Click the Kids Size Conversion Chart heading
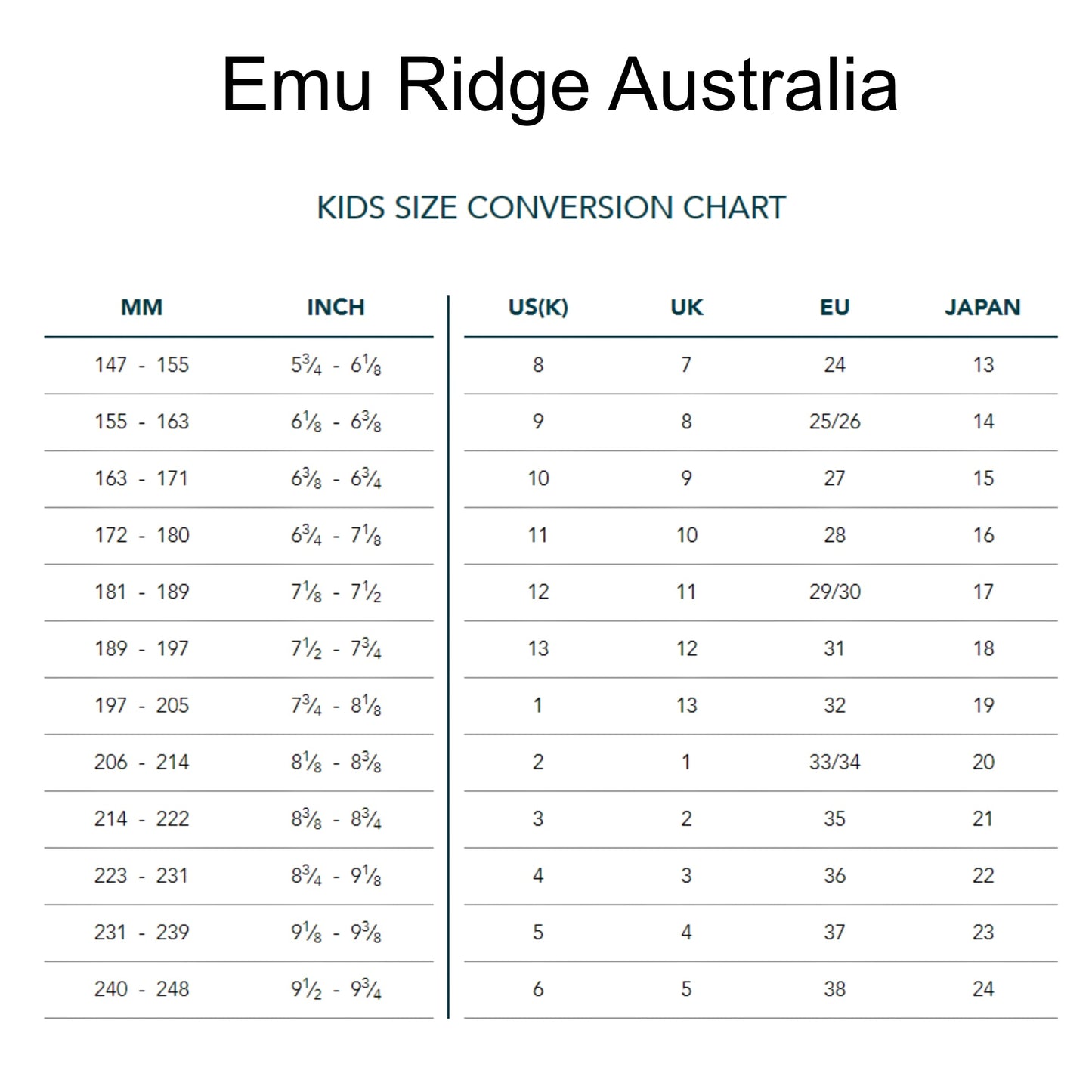This screenshot has height=1092, width=1092. click(x=551, y=208)
